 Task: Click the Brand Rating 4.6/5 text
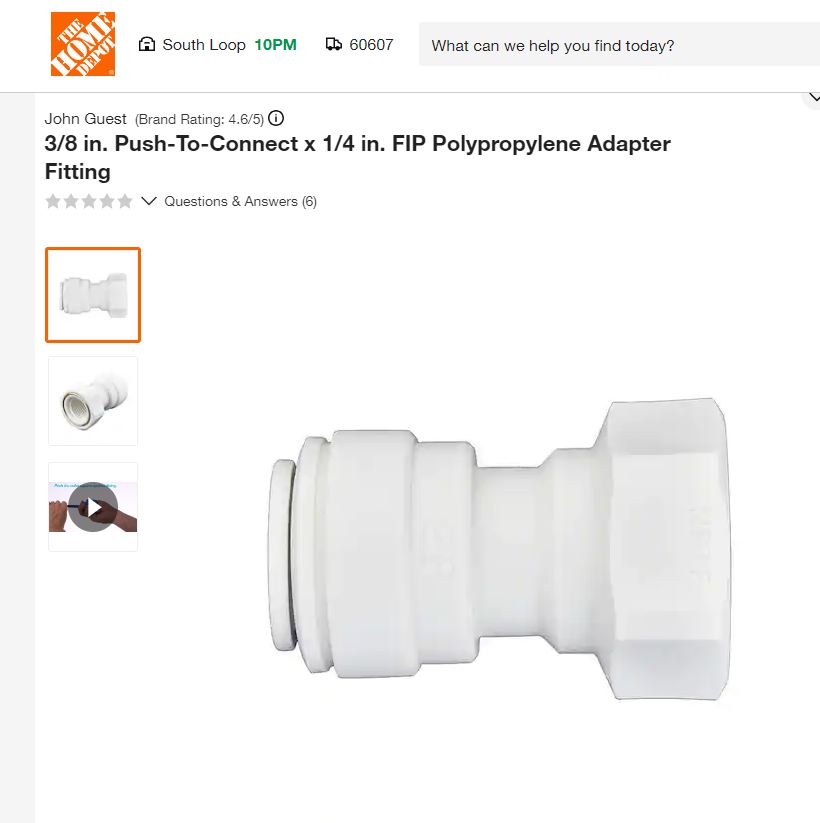click(199, 119)
